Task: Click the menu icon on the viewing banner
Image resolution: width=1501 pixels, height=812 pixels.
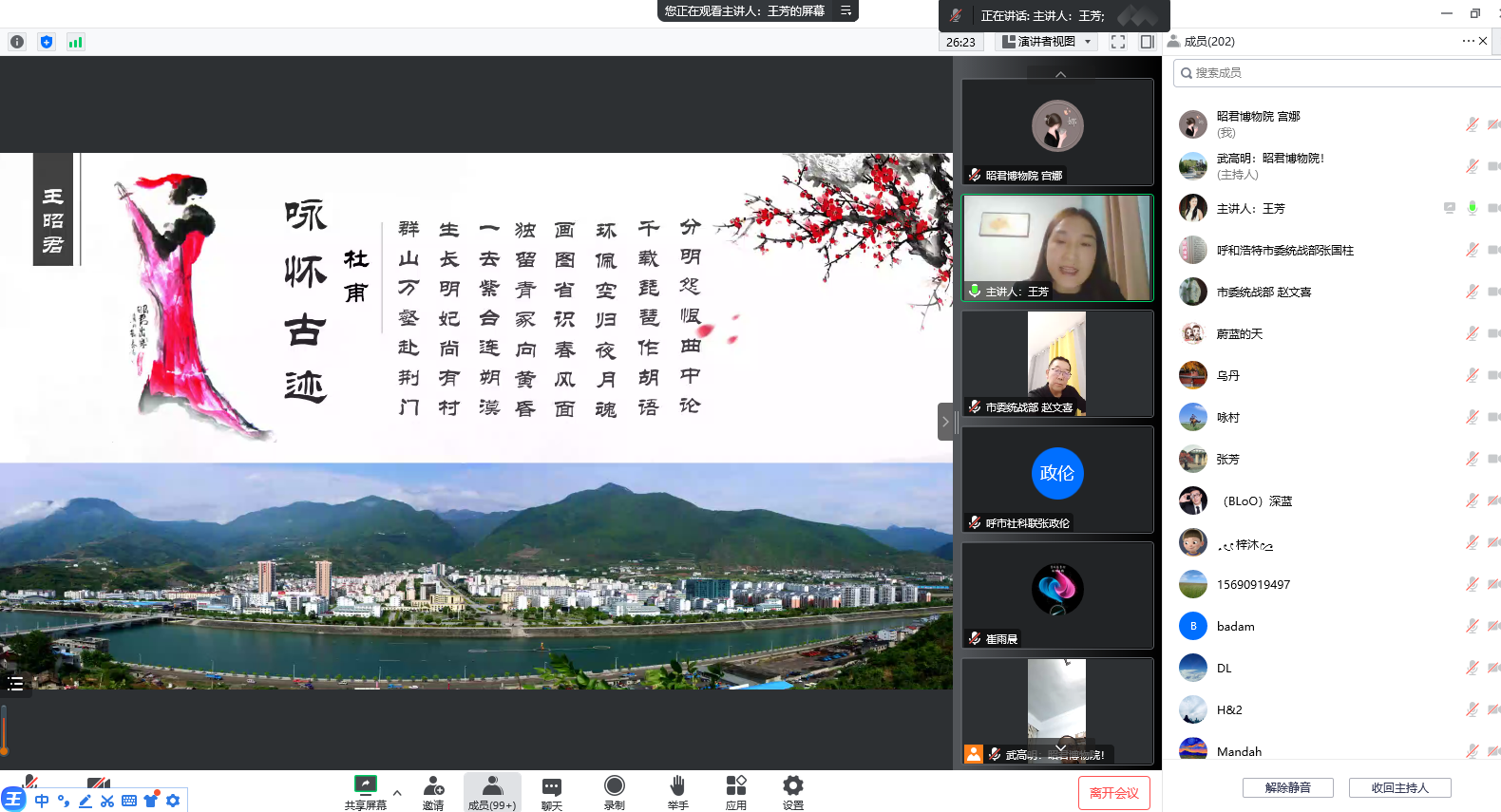Action: (x=845, y=11)
